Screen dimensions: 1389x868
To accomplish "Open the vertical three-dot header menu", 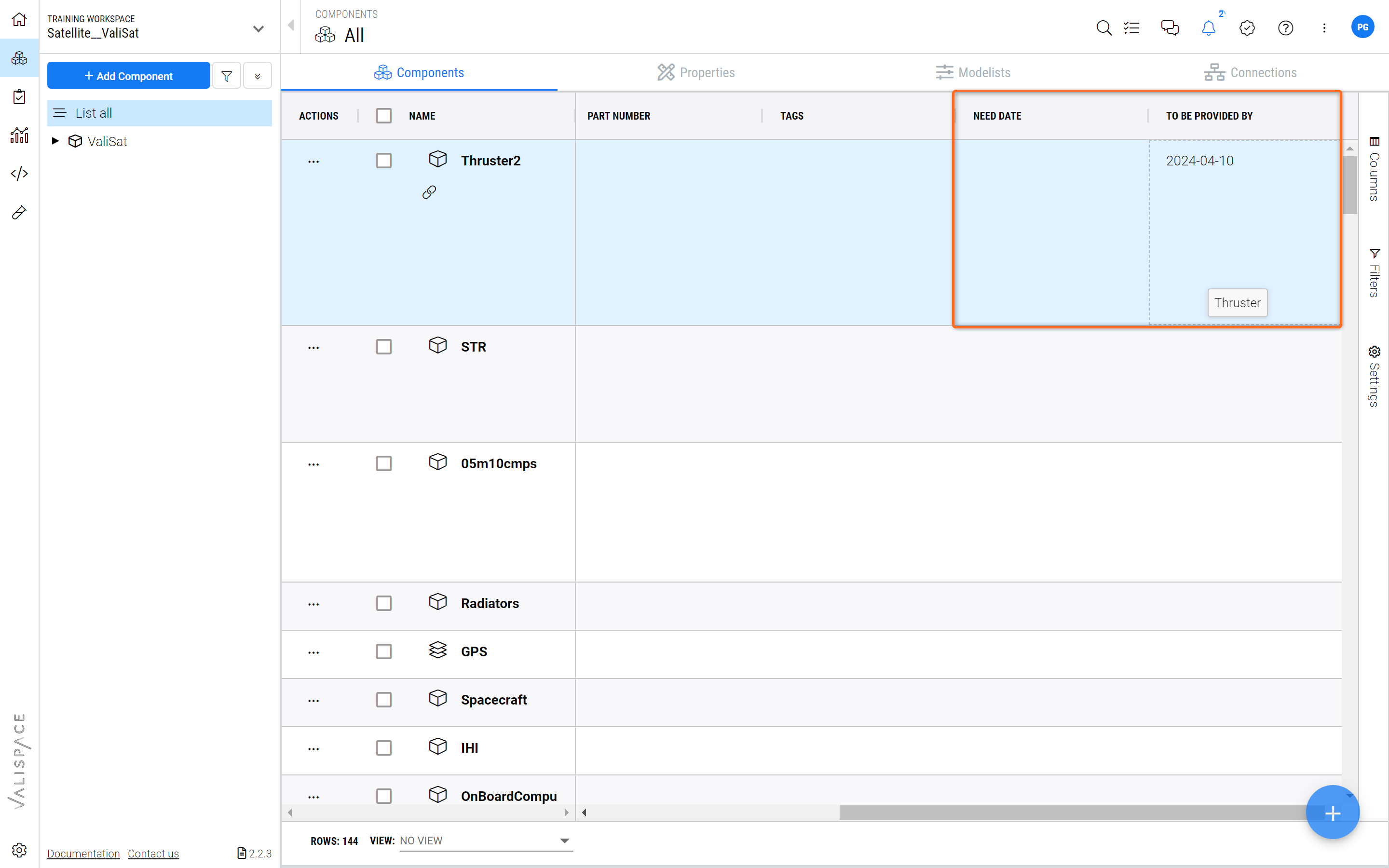I will [1324, 27].
